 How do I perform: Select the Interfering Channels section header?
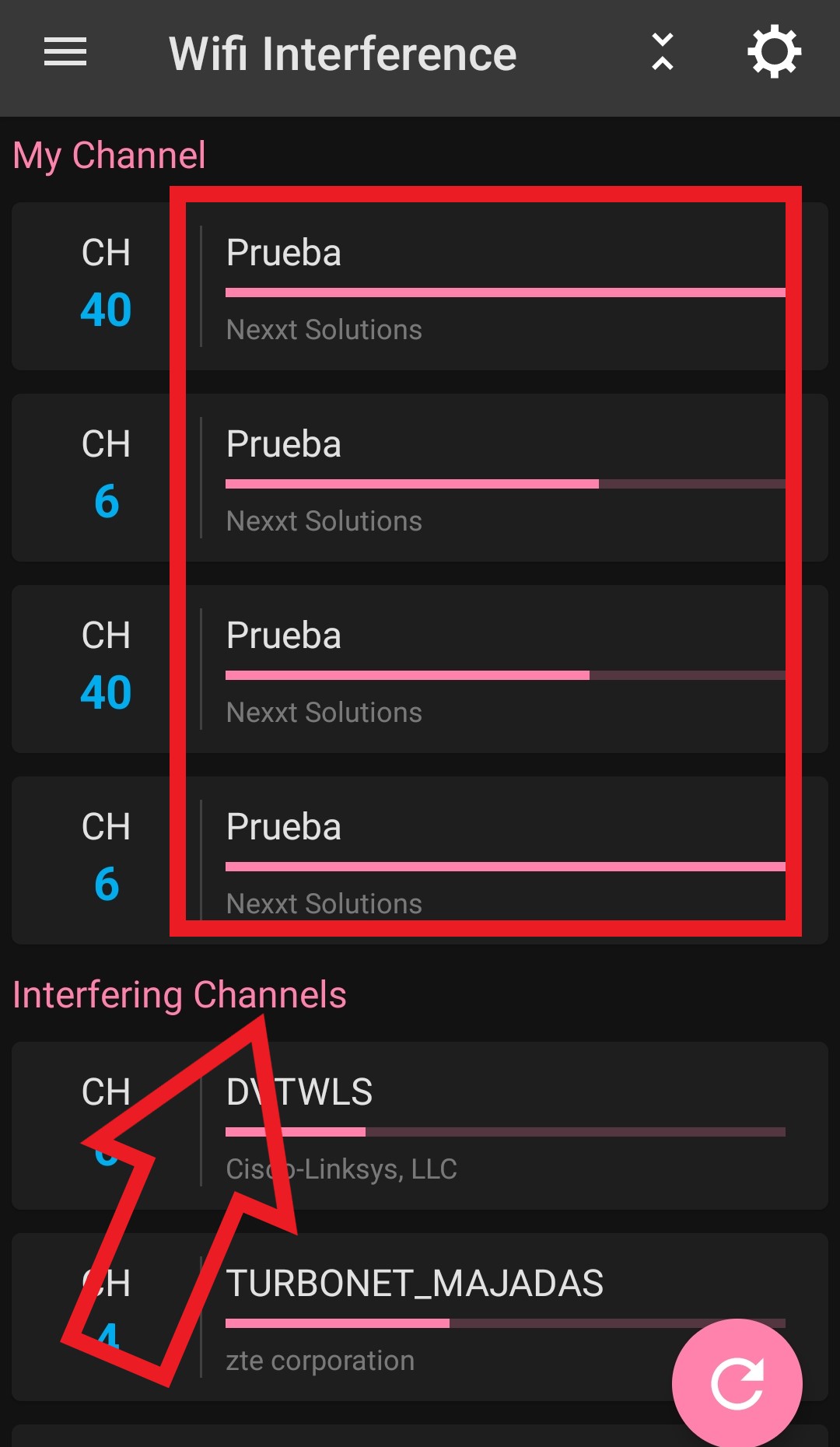point(180,995)
